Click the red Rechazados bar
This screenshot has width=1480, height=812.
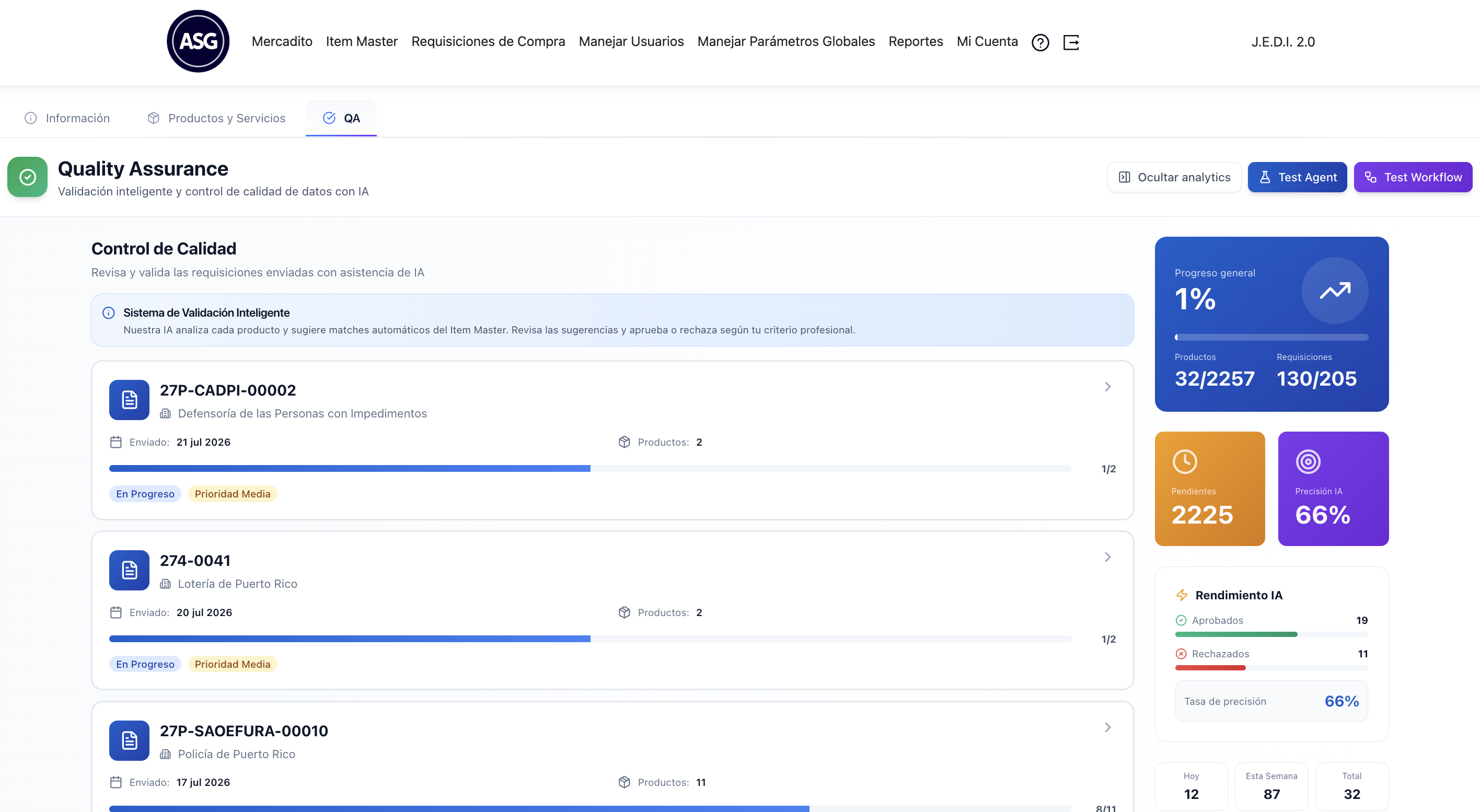[1210, 668]
